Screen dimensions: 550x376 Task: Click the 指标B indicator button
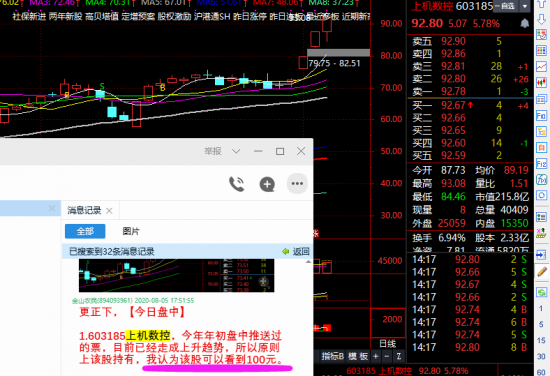click(x=333, y=356)
